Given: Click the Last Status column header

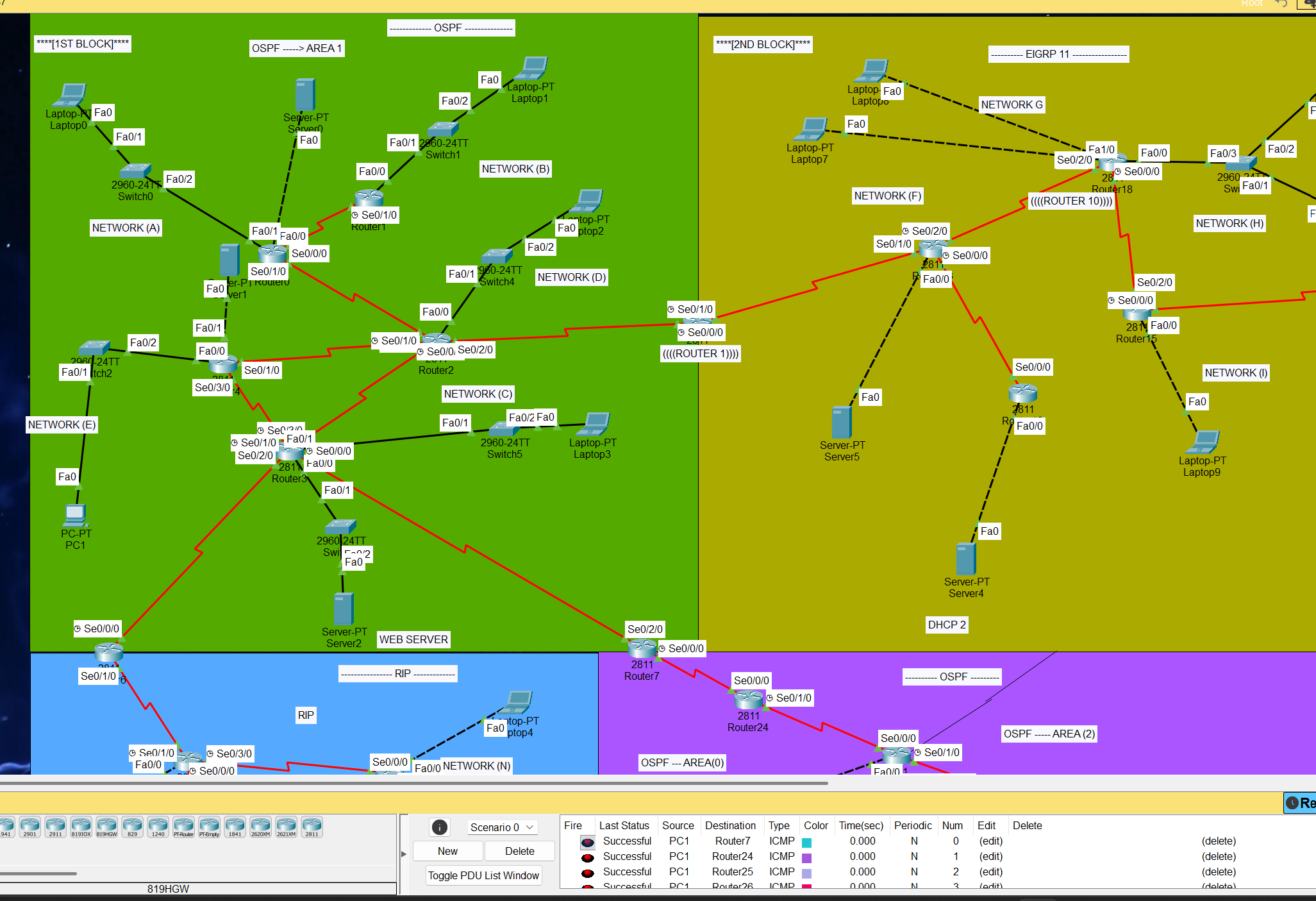Looking at the screenshot, I should (x=624, y=825).
